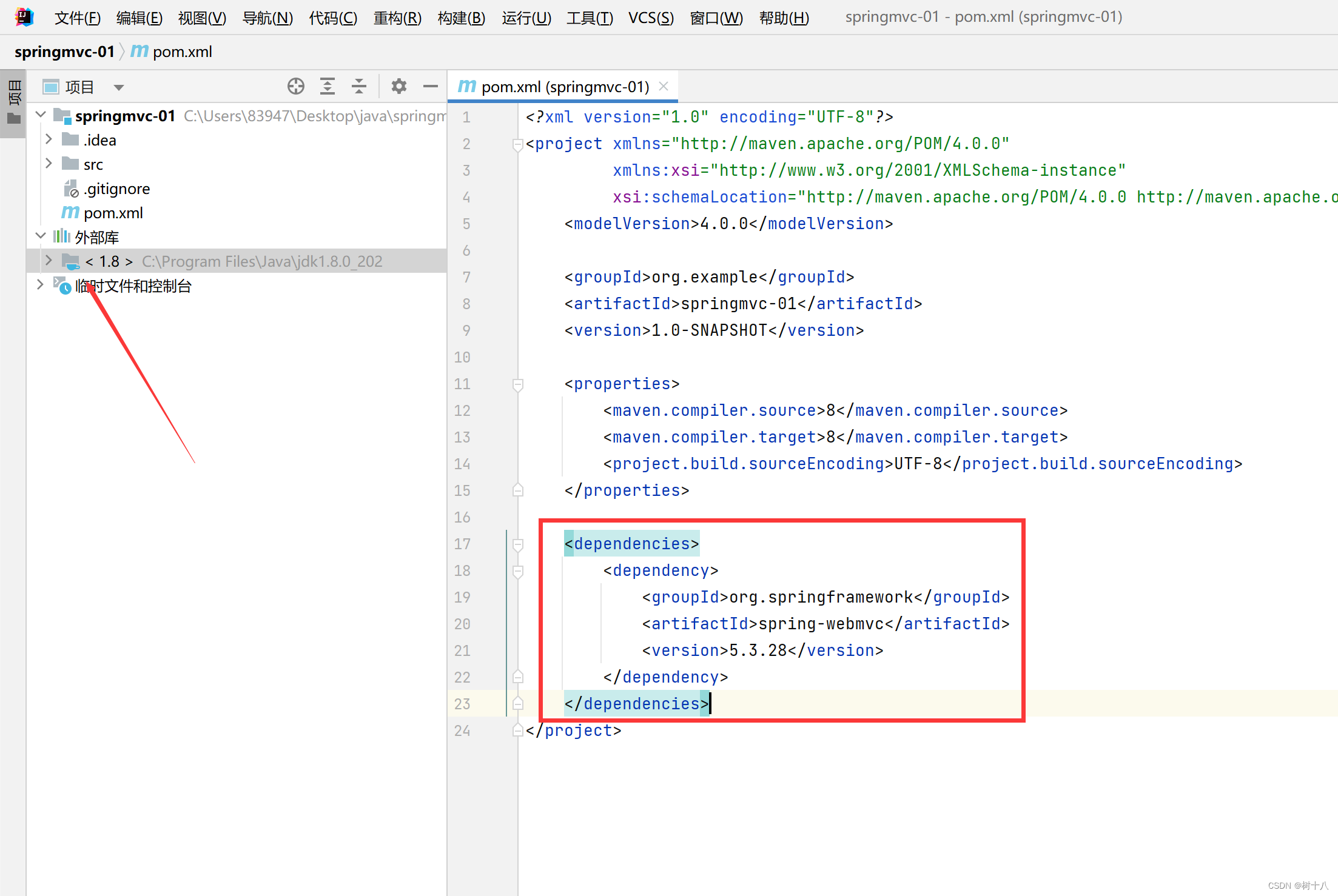
Task: Click pom.xml in the breadcrumb bar
Action: [182, 52]
